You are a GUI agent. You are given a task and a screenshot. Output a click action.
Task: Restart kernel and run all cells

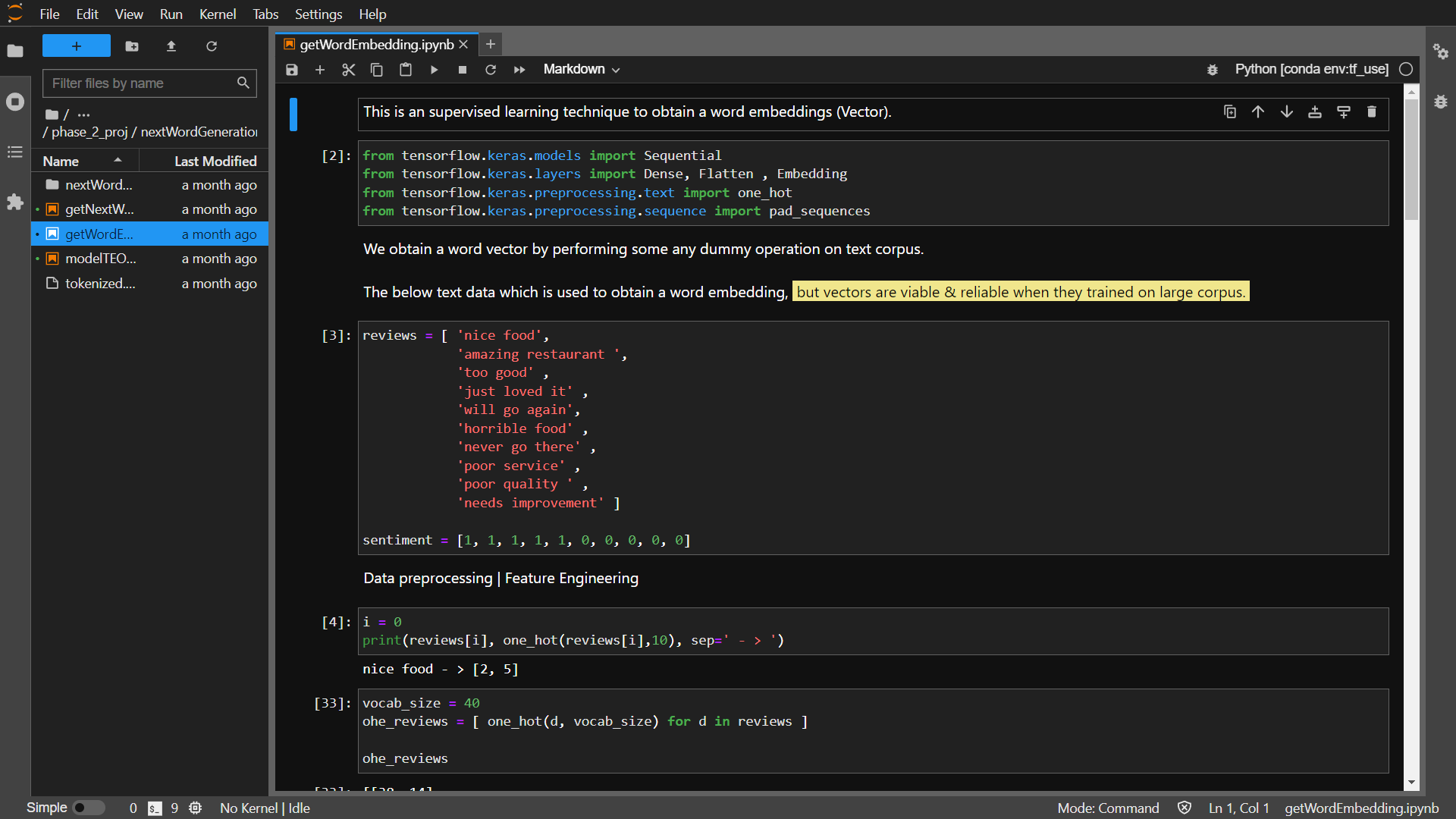click(519, 70)
